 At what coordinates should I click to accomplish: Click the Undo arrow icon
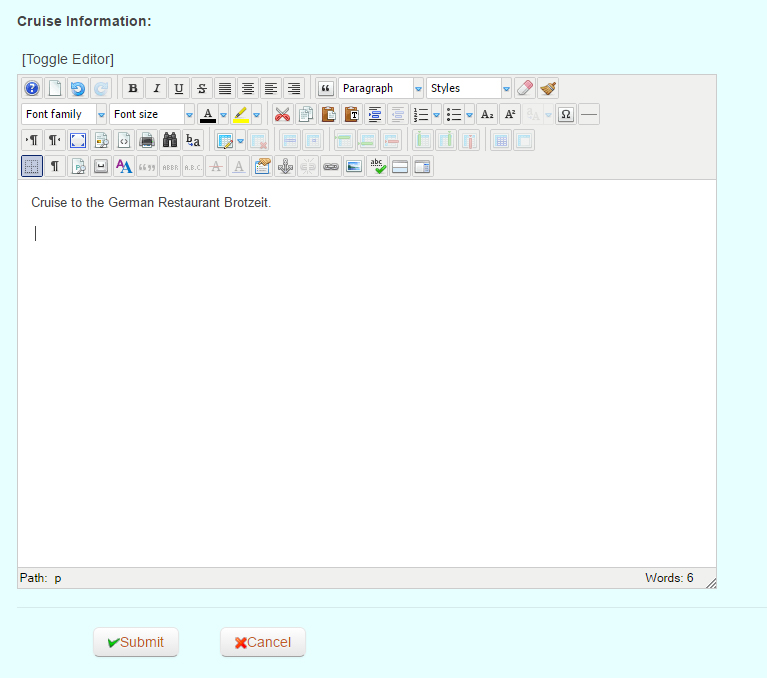click(x=78, y=88)
